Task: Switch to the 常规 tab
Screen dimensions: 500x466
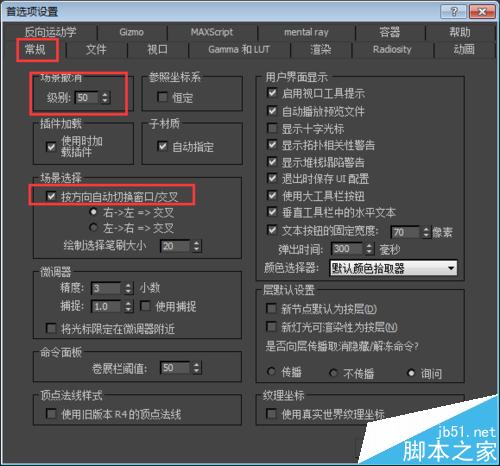Action: (x=35, y=50)
